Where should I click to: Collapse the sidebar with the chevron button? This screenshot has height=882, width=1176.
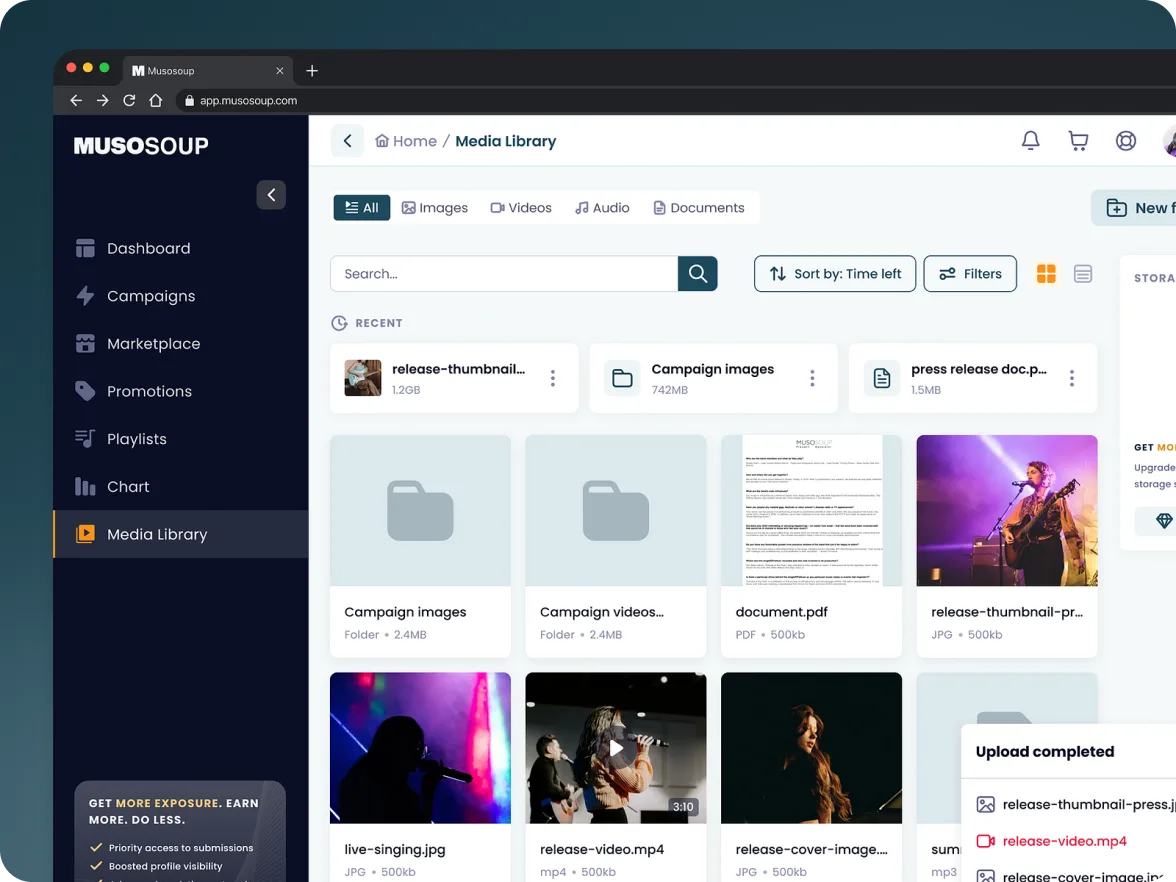271,195
